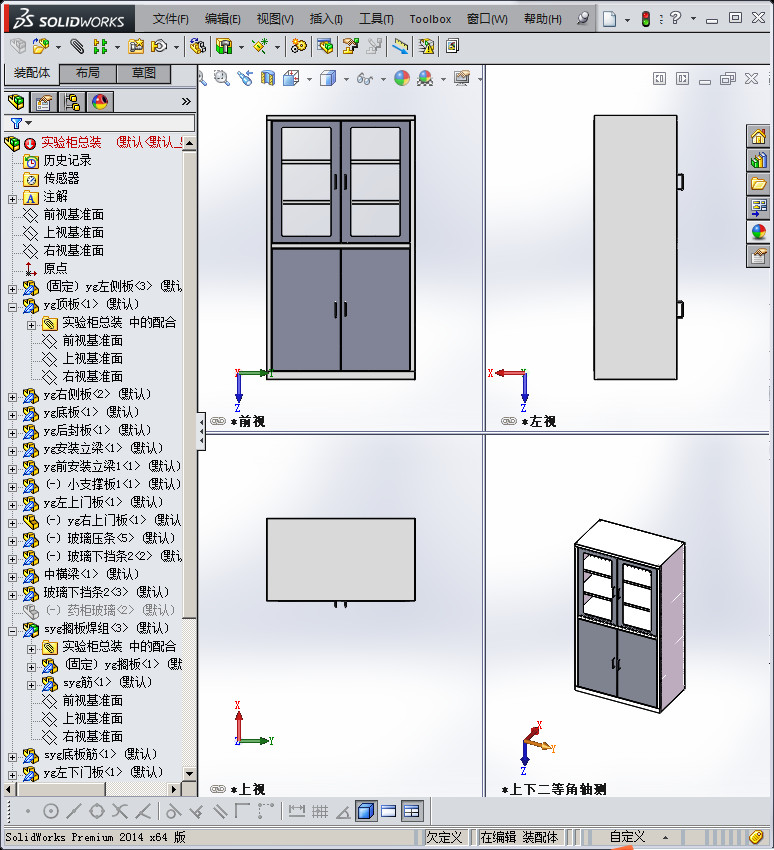This screenshot has width=774, height=850.
Task: Open the 插入(I) menu
Action: 326,19
